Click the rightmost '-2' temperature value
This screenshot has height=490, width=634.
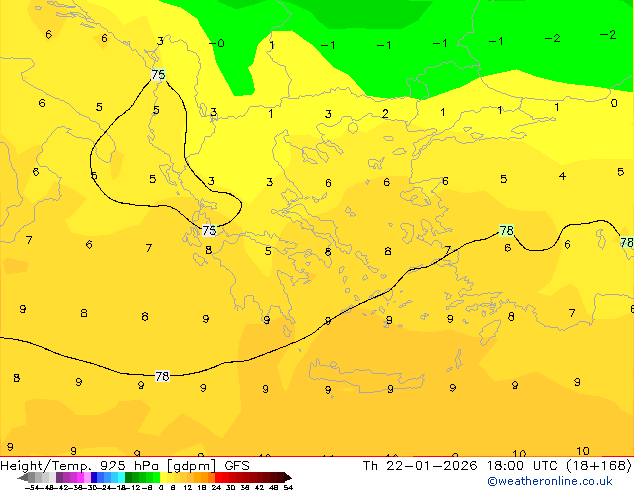point(608,35)
